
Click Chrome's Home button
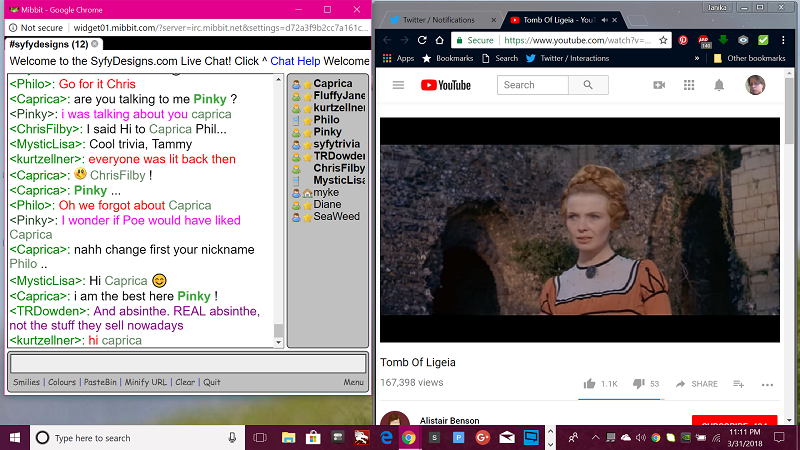point(439,40)
